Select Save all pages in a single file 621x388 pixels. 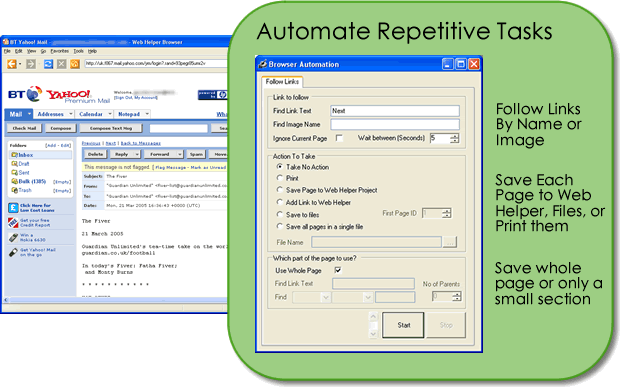280,226
